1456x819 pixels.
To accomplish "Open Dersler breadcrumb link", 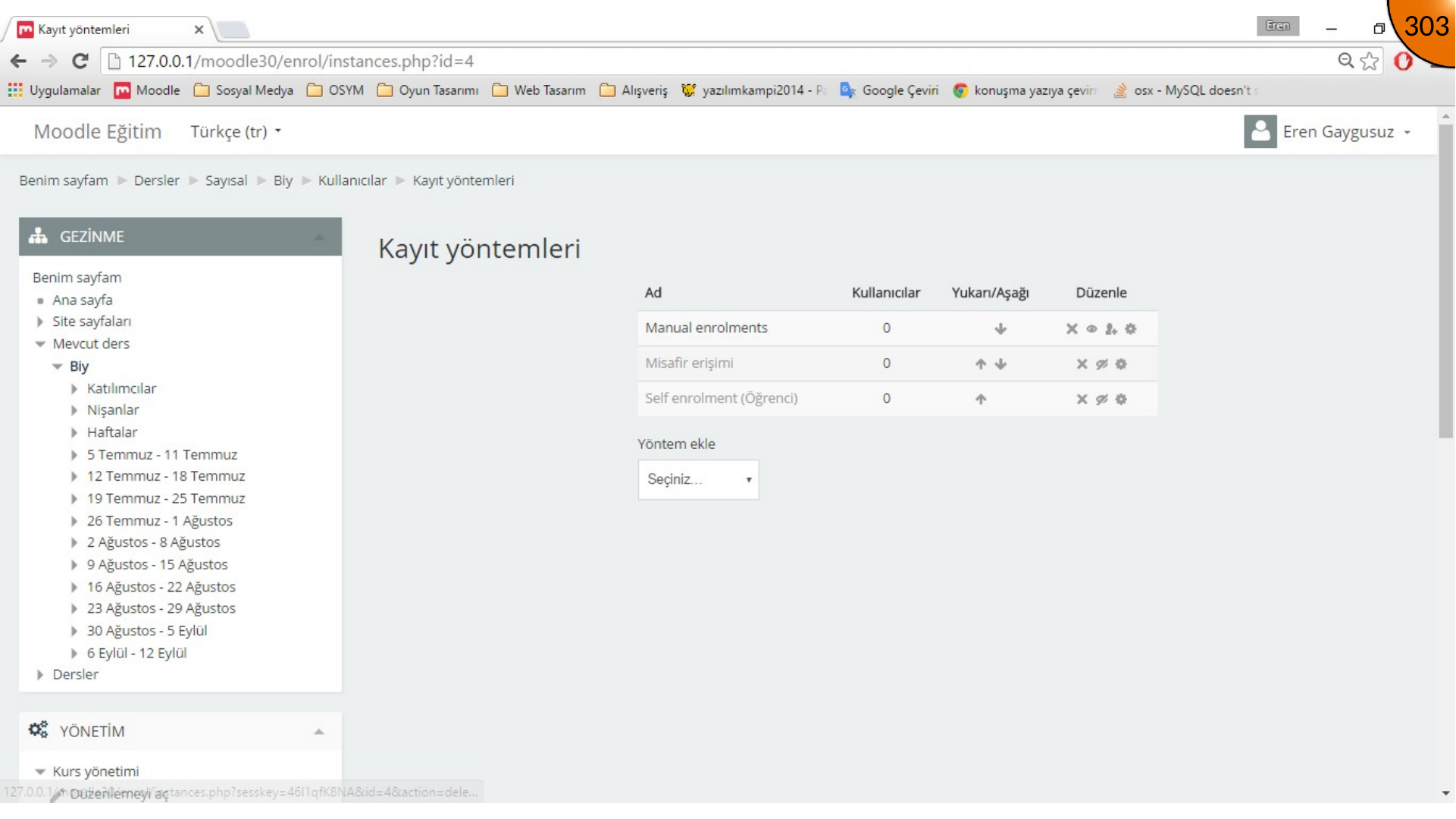I will pyautogui.click(x=157, y=180).
